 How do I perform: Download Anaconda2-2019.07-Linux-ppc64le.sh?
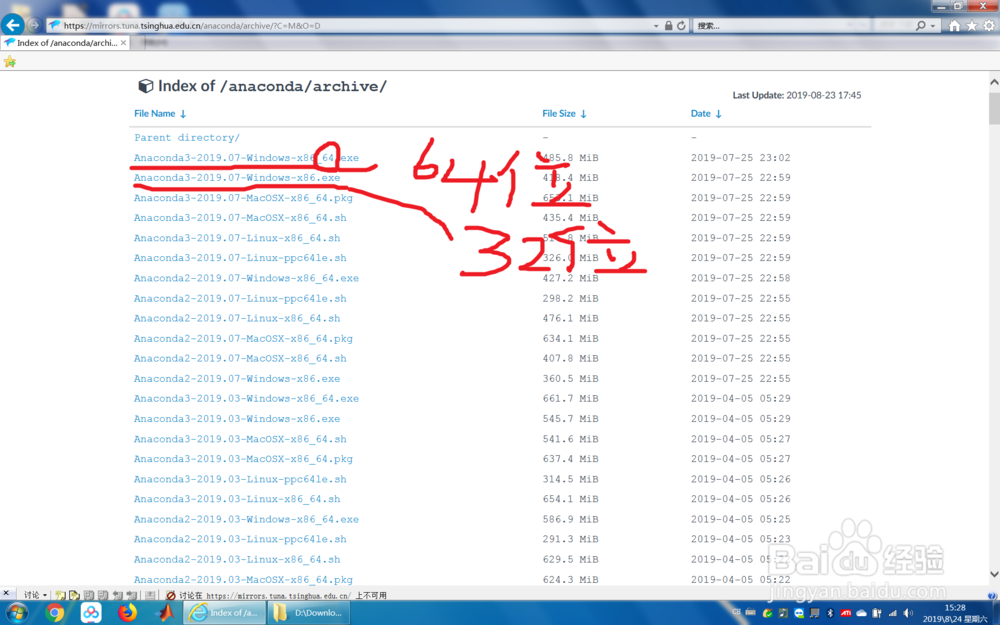tap(240, 298)
